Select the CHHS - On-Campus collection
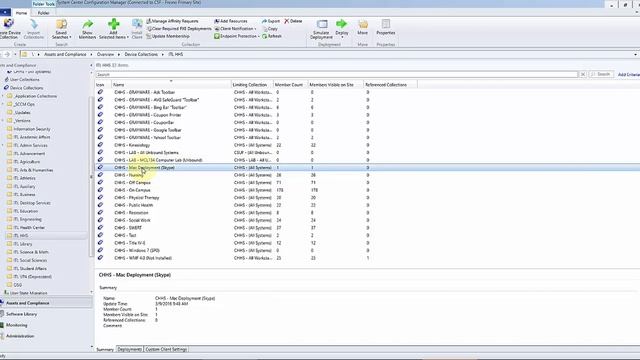Viewport: 640px width, 360px height. click(132, 190)
